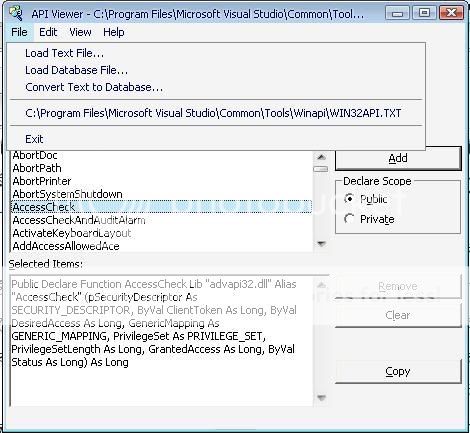Click the Copy button
This screenshot has height=433, width=470.
tap(398, 371)
